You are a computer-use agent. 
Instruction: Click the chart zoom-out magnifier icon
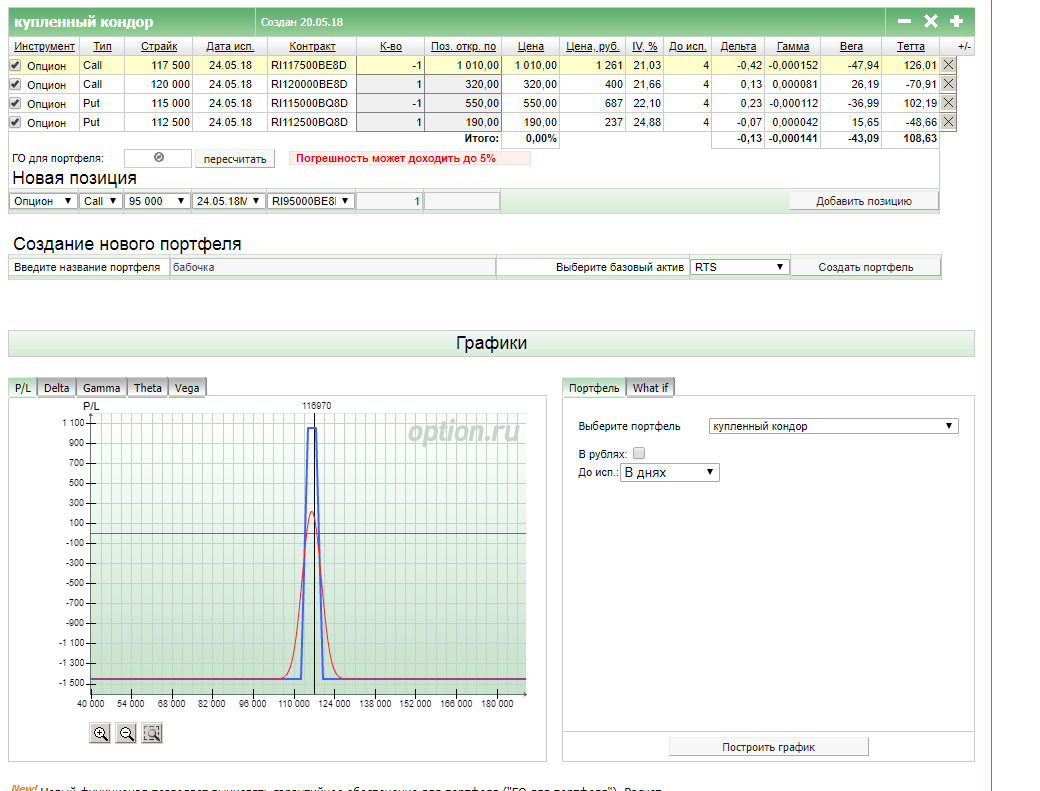126,733
